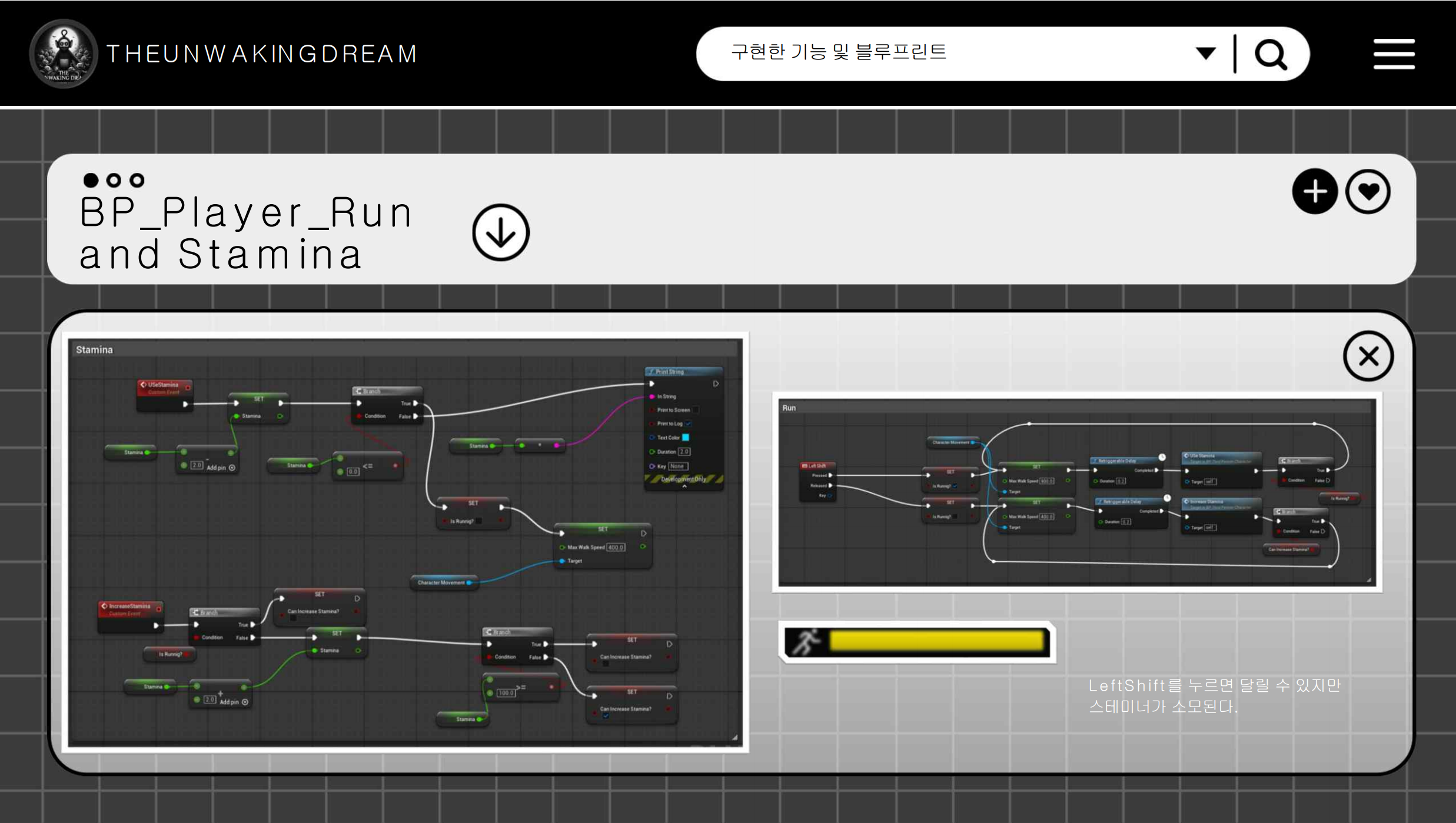The height and width of the screenshot is (823, 1456).
Task: Open the hamburger menu
Action: click(x=1394, y=54)
